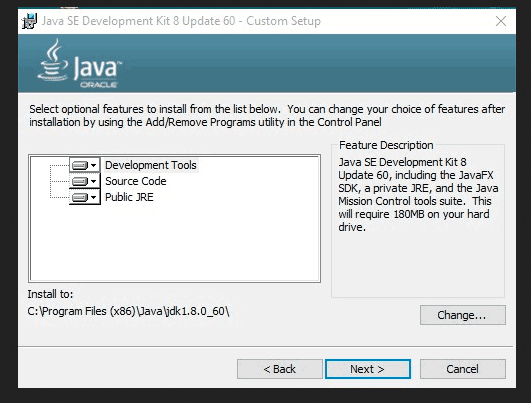Image resolution: width=531 pixels, height=403 pixels.
Task: Cancel the Java installation
Action: point(463,369)
